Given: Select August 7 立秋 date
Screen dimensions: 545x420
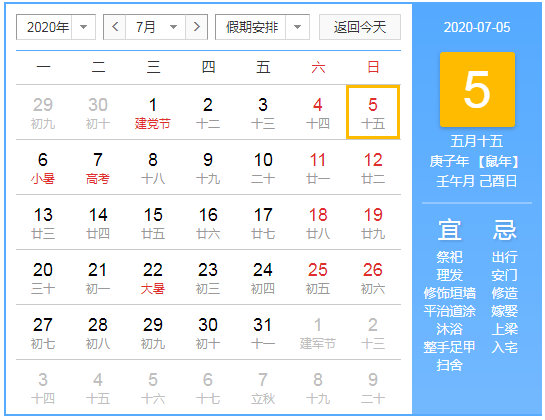Looking at the screenshot, I should [x=263, y=388].
